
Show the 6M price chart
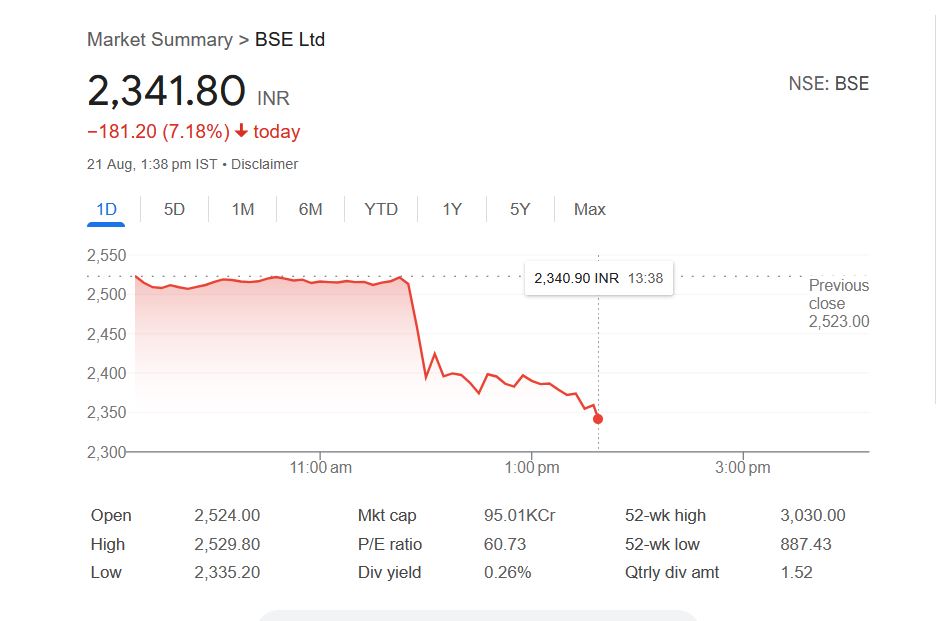(x=310, y=209)
